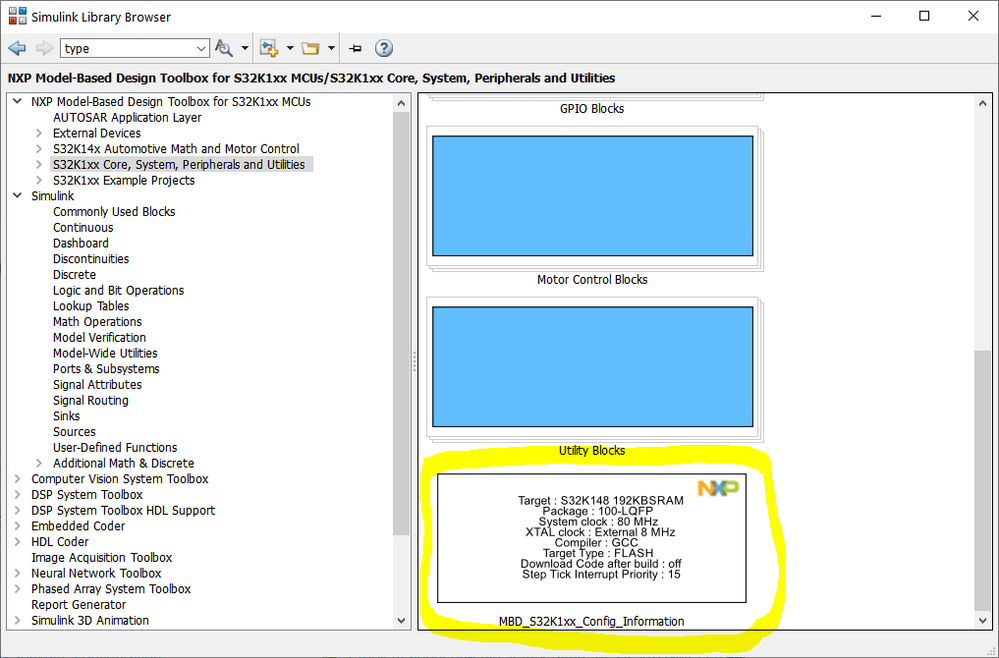Image resolution: width=999 pixels, height=658 pixels.
Task: Select External Devices library
Action: click(x=97, y=133)
